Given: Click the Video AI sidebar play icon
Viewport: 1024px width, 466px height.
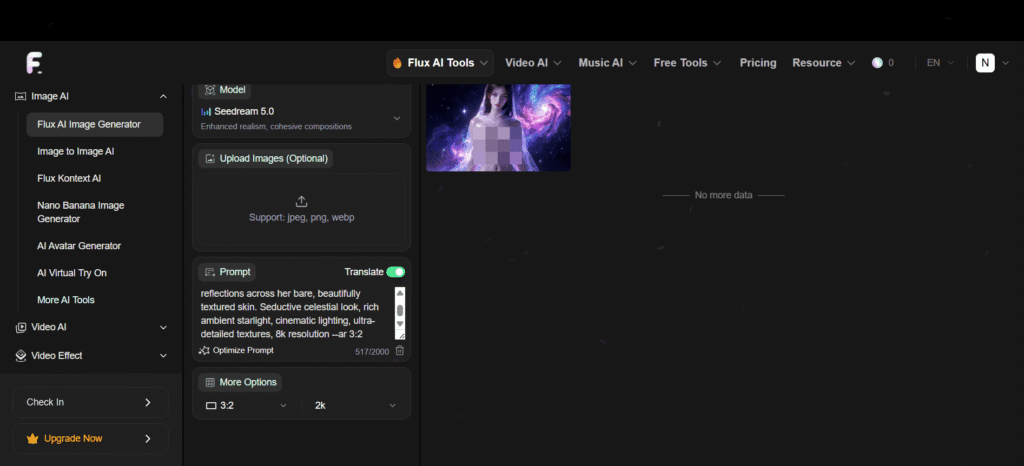Looking at the screenshot, I should (21, 327).
